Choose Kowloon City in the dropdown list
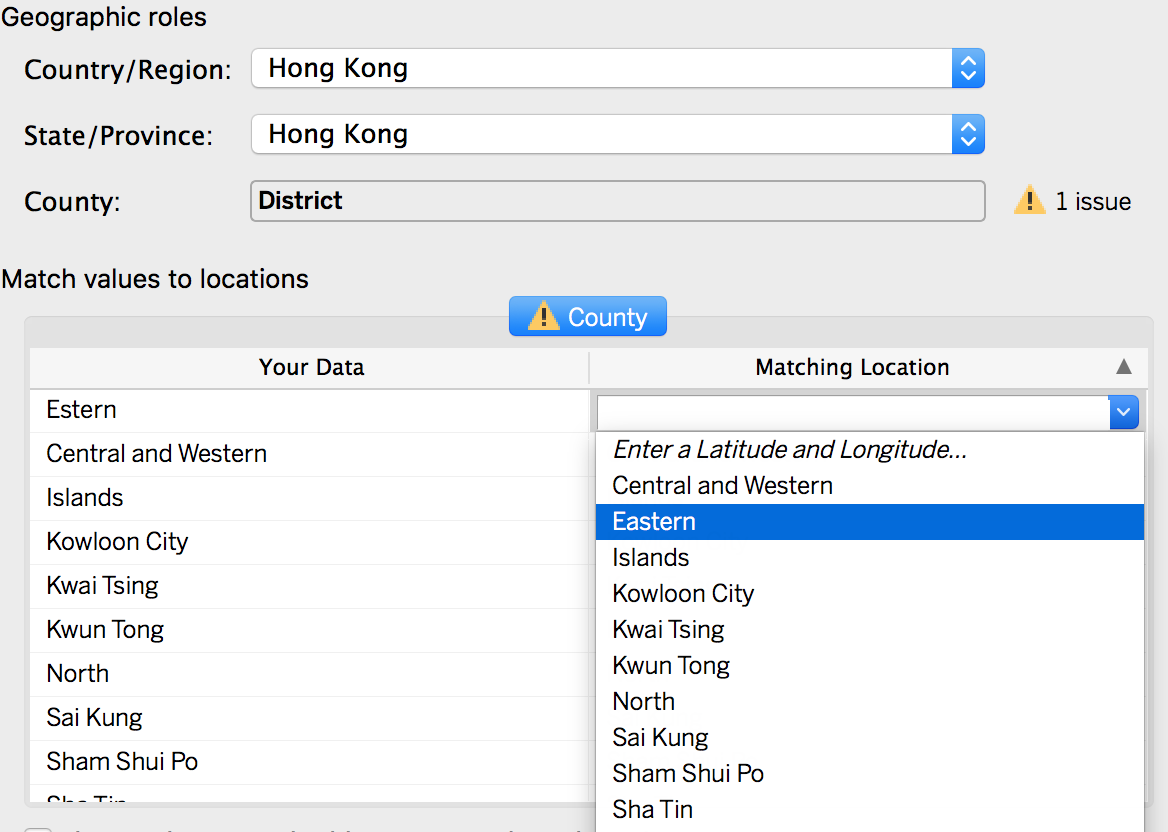The width and height of the screenshot is (1168, 832). [x=683, y=594]
